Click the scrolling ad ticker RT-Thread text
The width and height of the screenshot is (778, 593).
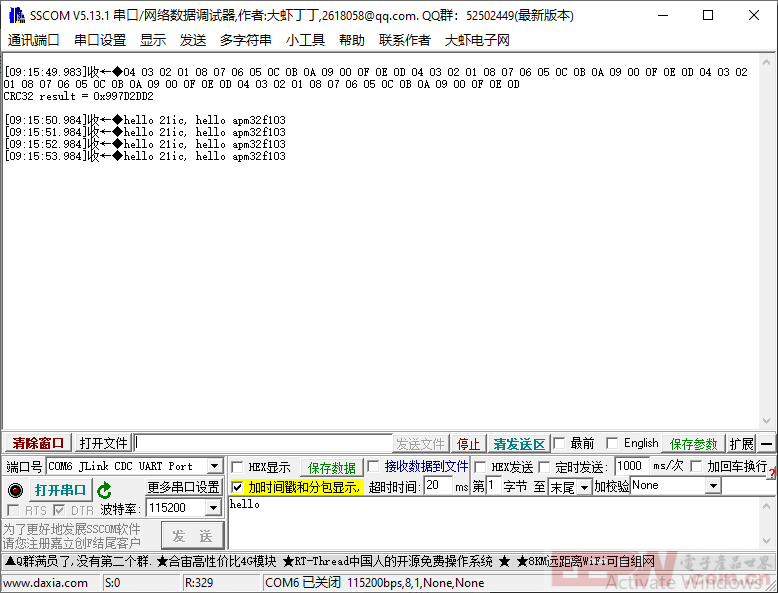point(388,562)
